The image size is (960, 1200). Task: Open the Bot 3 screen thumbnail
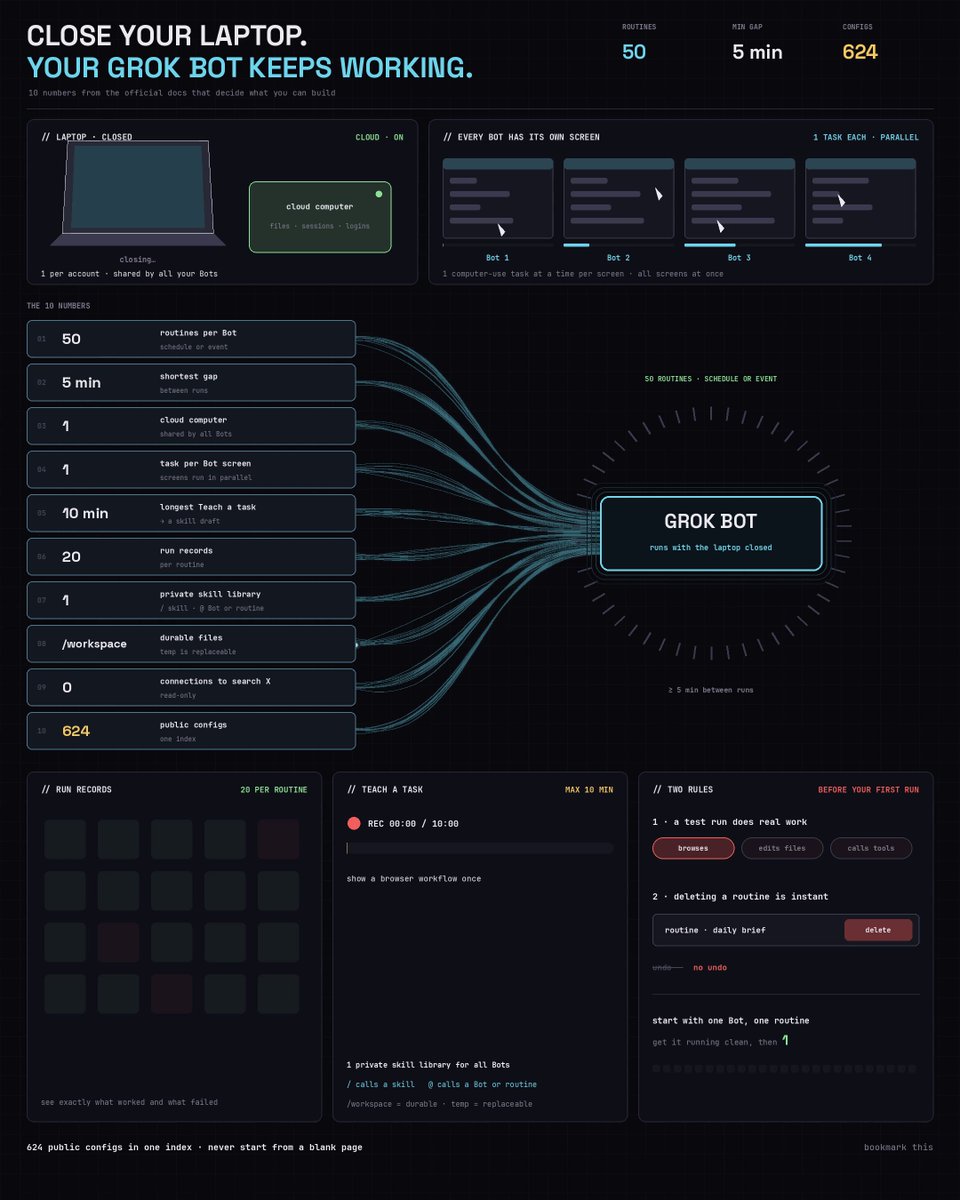click(739, 198)
